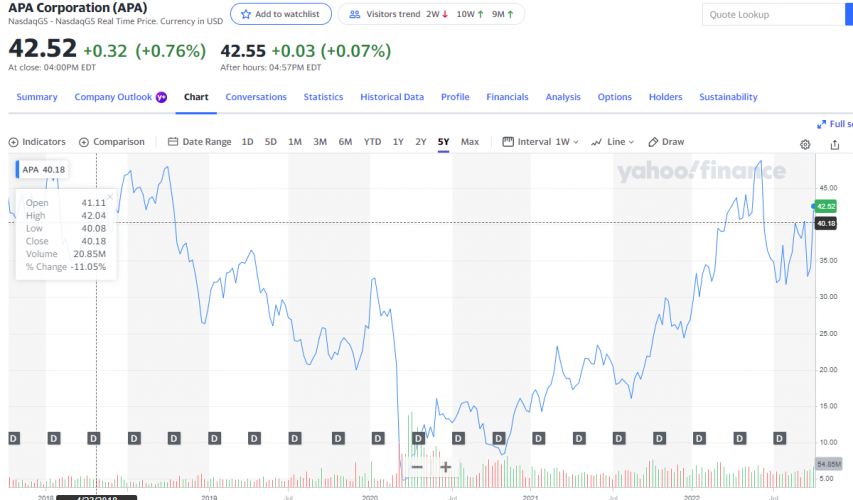The image size is (853, 500).
Task: Zoom out chart with minus button
Action: coord(417,467)
